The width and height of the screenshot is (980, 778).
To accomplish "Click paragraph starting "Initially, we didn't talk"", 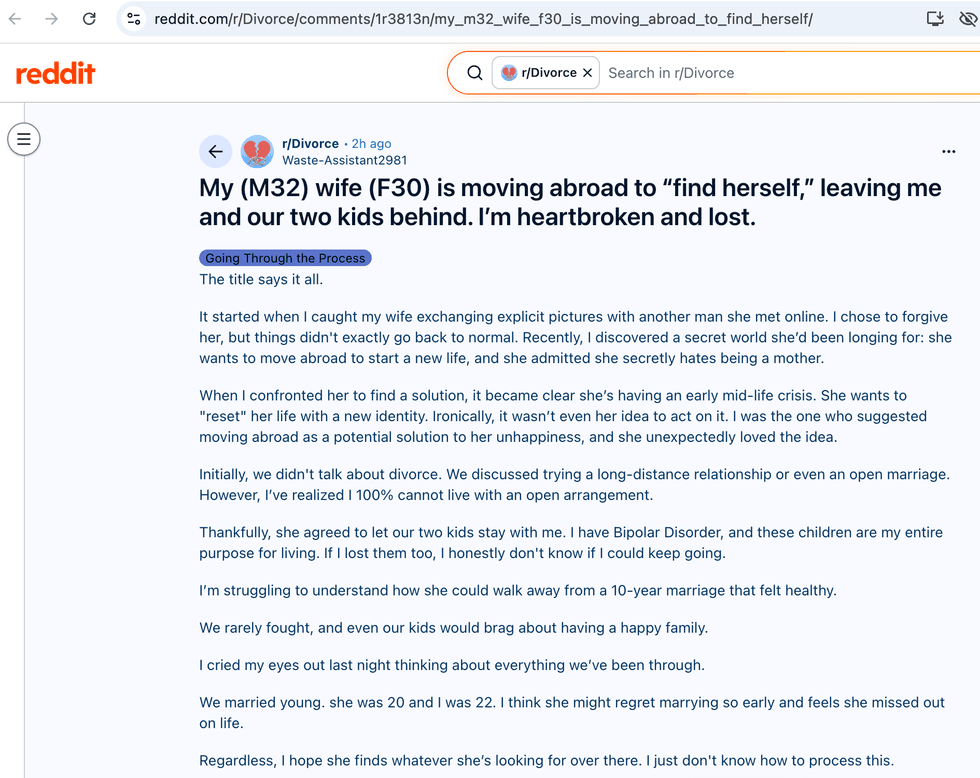I will tap(574, 485).
